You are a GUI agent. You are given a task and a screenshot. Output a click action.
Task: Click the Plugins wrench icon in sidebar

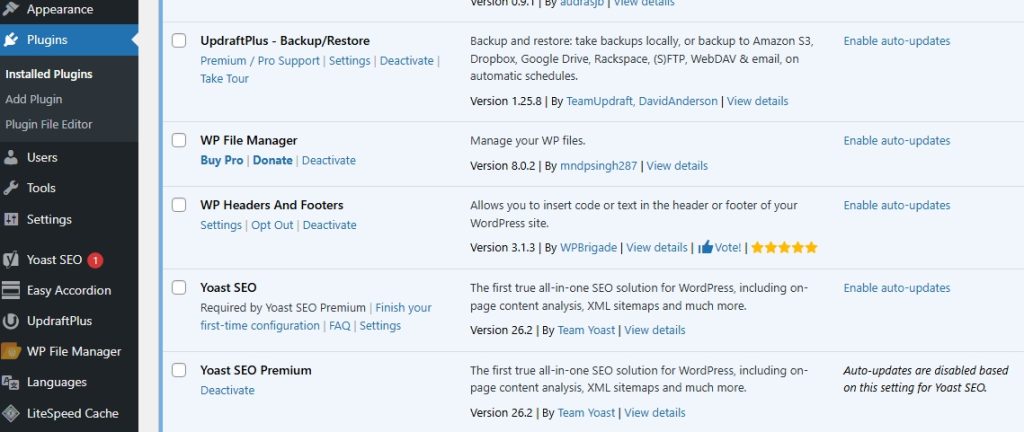(11, 41)
